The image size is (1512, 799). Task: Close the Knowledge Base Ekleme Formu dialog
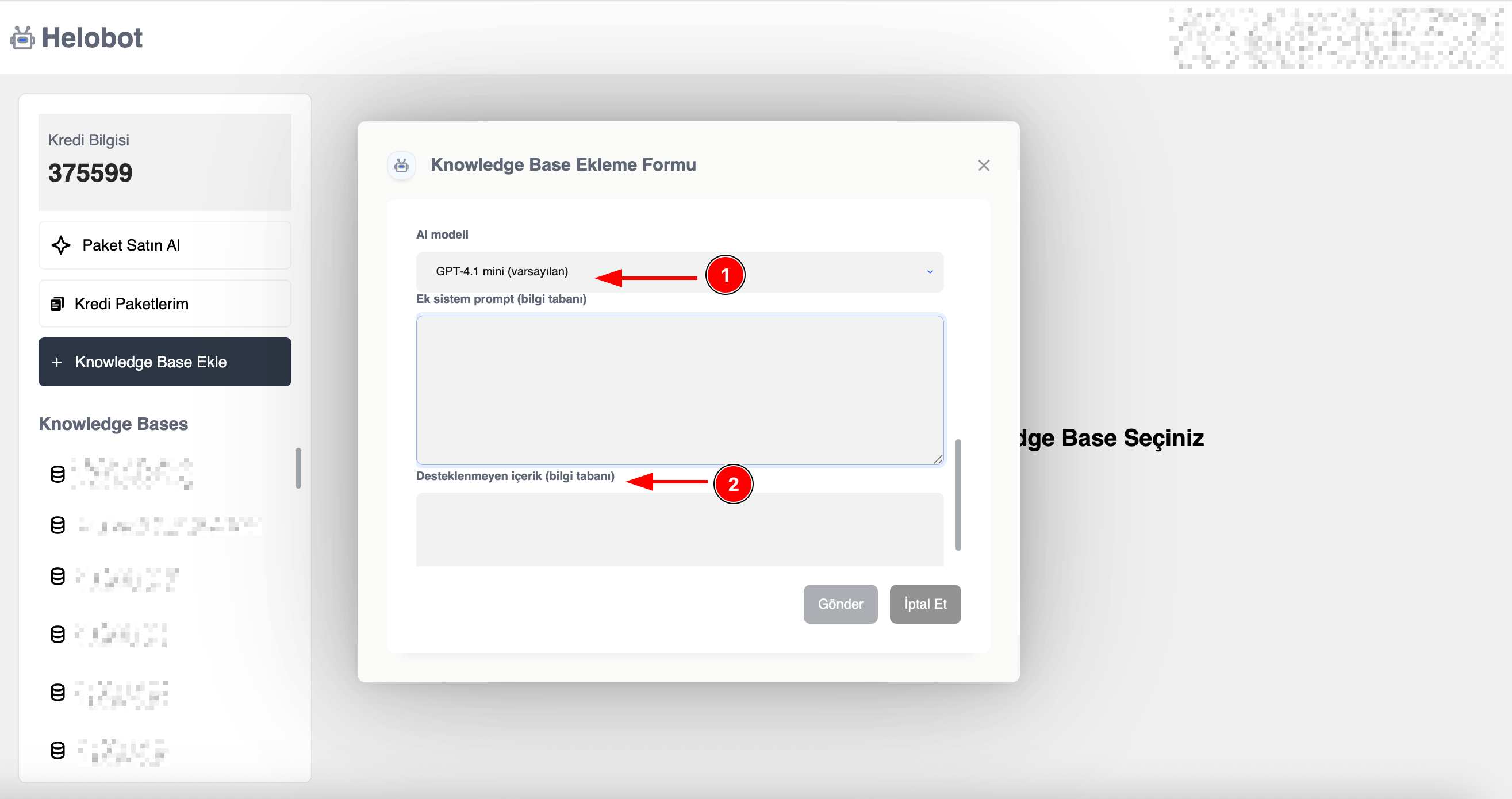[984, 166]
